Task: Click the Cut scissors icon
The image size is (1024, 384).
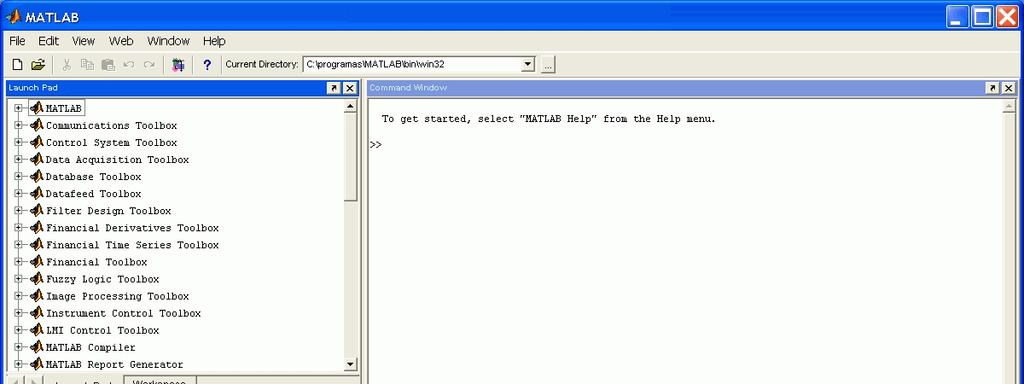Action: click(67, 65)
